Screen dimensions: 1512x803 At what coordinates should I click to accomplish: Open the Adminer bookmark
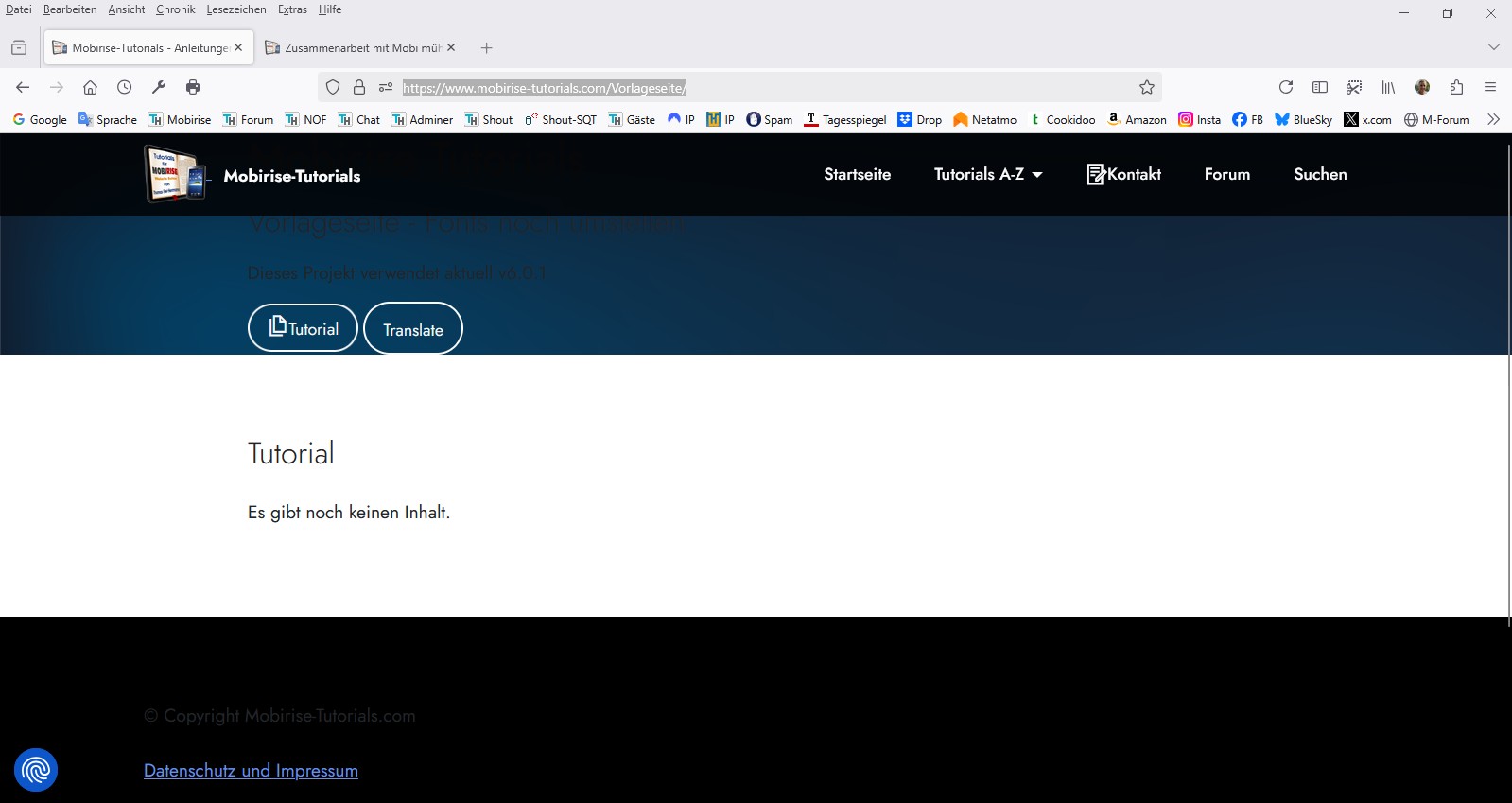pos(423,119)
